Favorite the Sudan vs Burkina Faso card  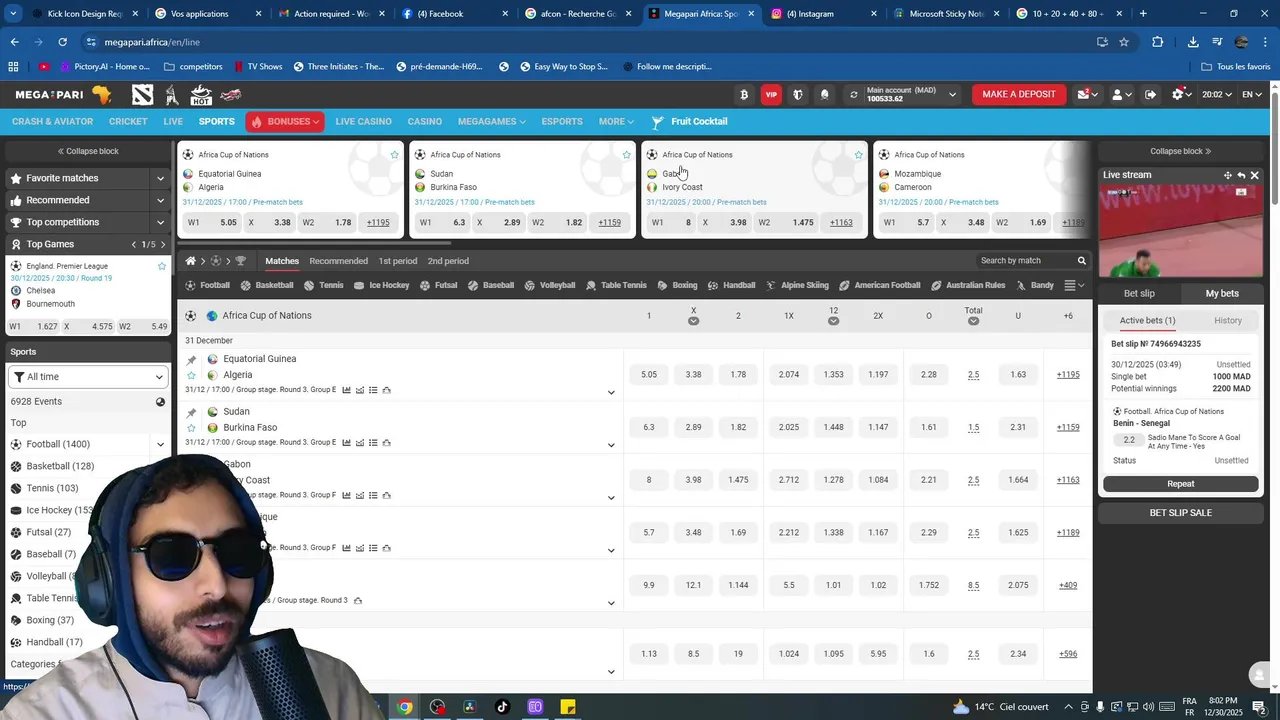626,155
